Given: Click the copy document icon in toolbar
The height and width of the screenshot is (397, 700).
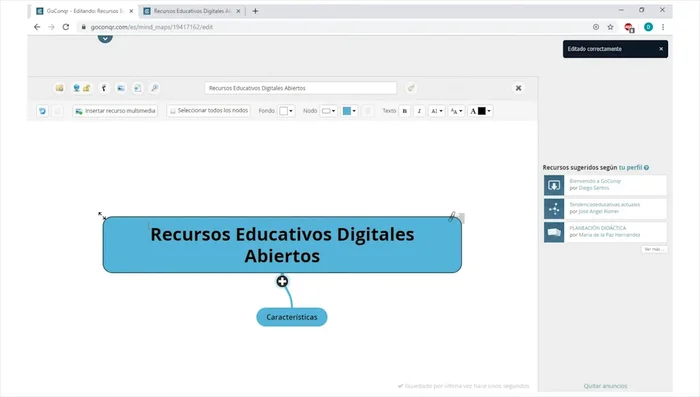Looking at the screenshot, I should (x=138, y=88).
